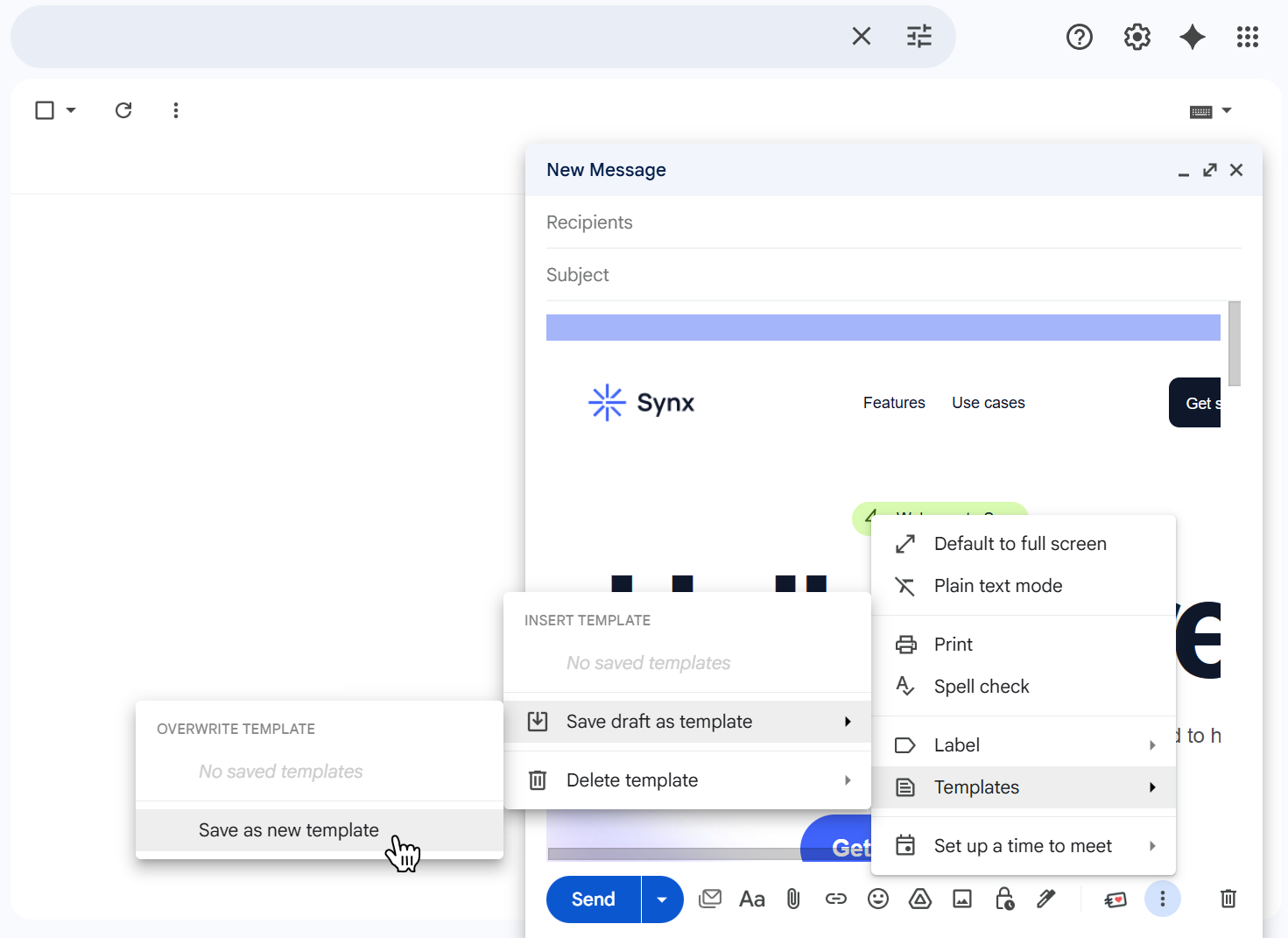Expand the select dropdown arrow
The height and width of the screenshot is (938, 1288).
click(71, 110)
